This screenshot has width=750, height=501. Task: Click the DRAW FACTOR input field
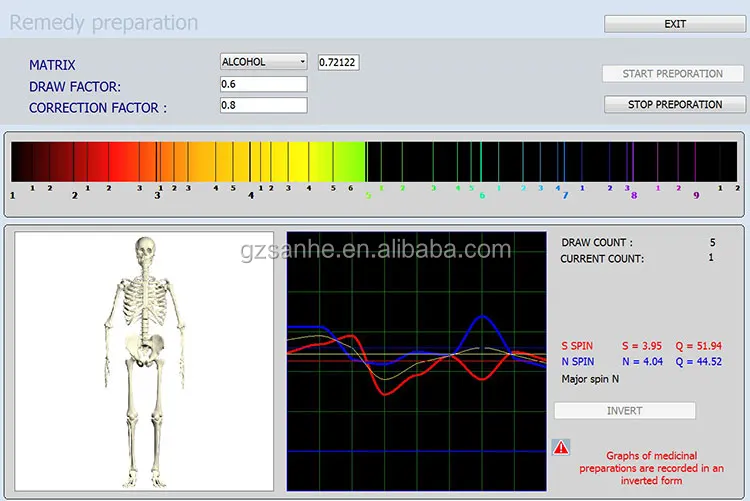(x=263, y=85)
